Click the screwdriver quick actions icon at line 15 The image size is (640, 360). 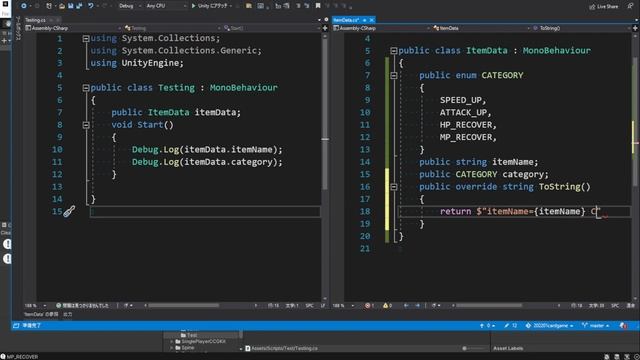69,211
